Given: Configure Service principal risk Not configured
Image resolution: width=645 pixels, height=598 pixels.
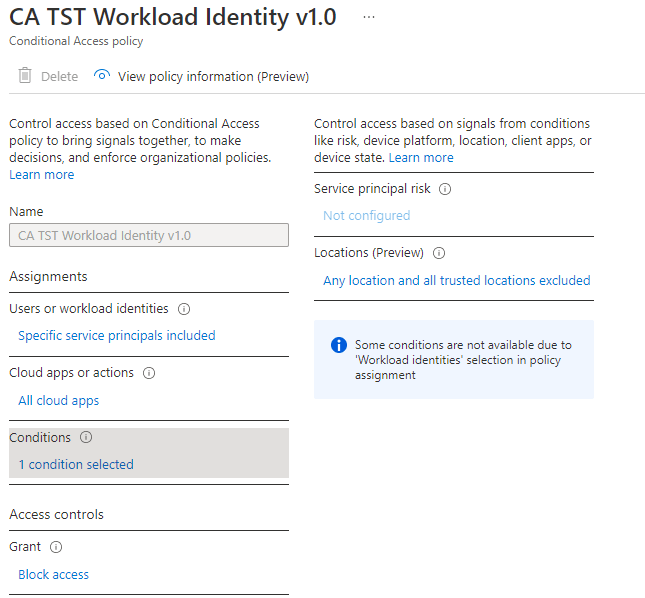Looking at the screenshot, I should click(366, 216).
